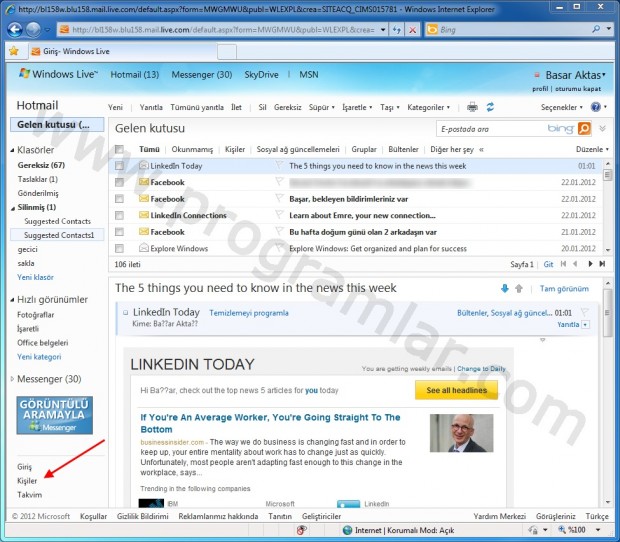Open the Taşı dropdown menu

(390, 107)
